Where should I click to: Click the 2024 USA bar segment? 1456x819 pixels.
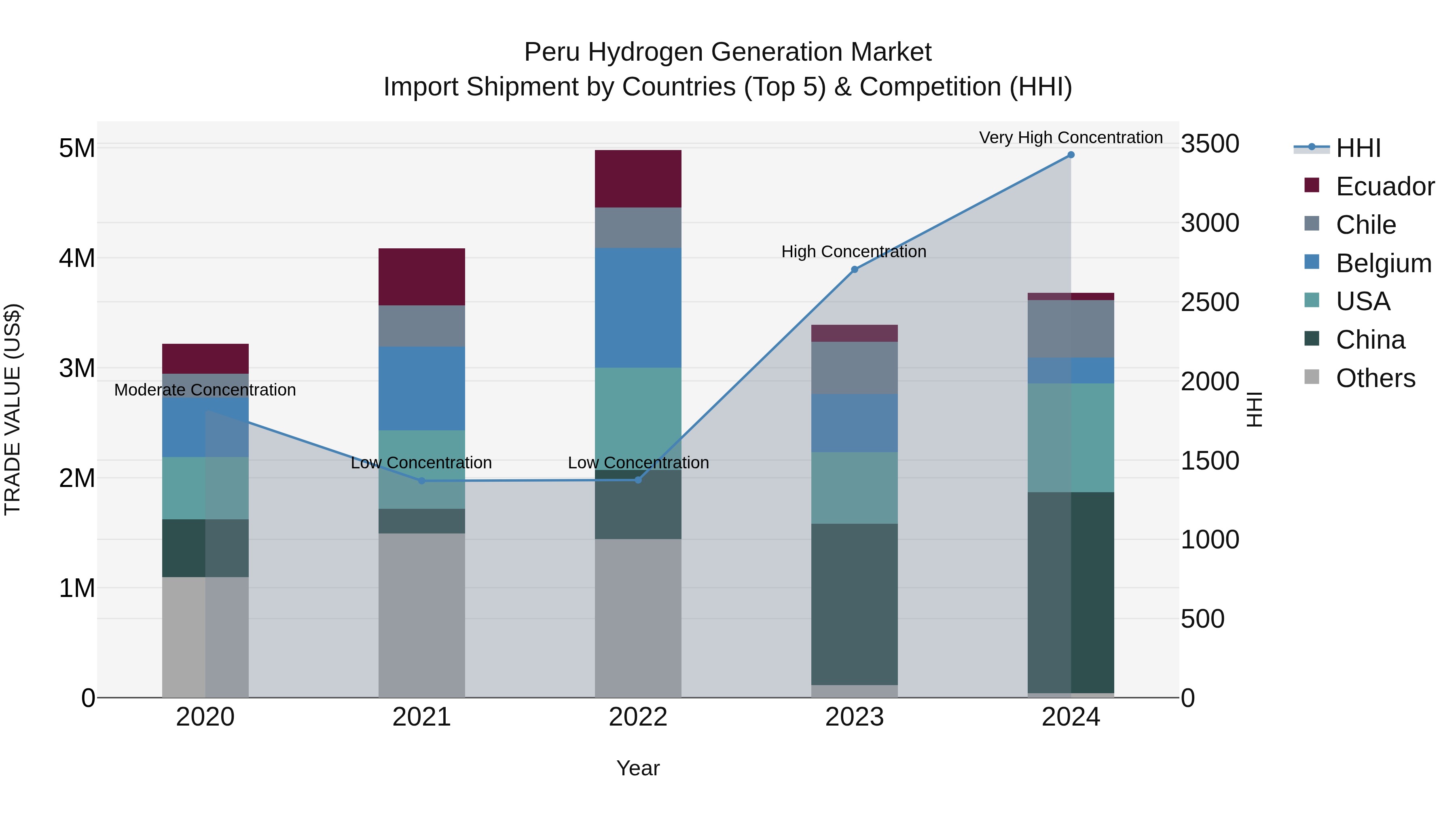[x=1071, y=438]
